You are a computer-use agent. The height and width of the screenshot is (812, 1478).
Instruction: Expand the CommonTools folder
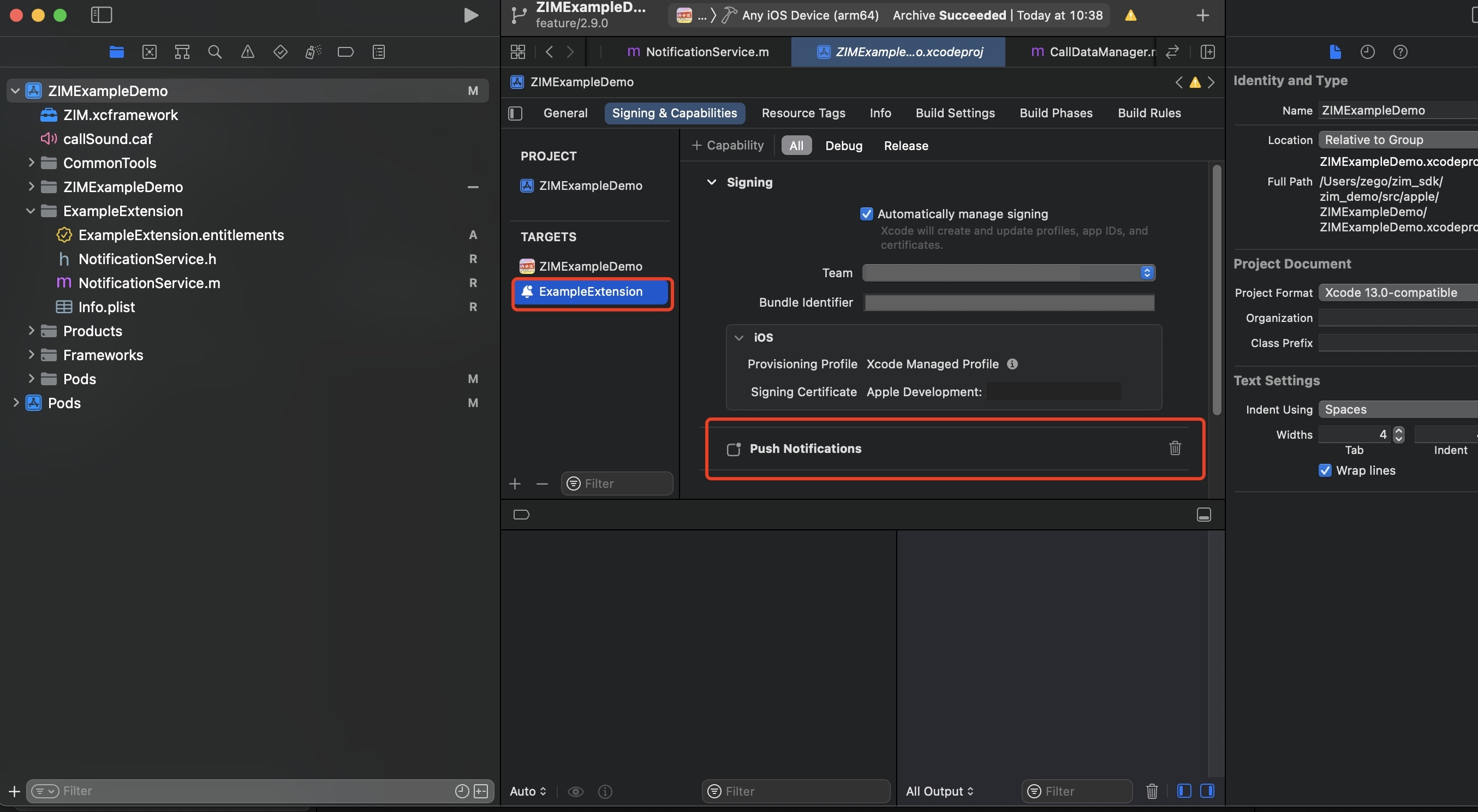[31, 163]
